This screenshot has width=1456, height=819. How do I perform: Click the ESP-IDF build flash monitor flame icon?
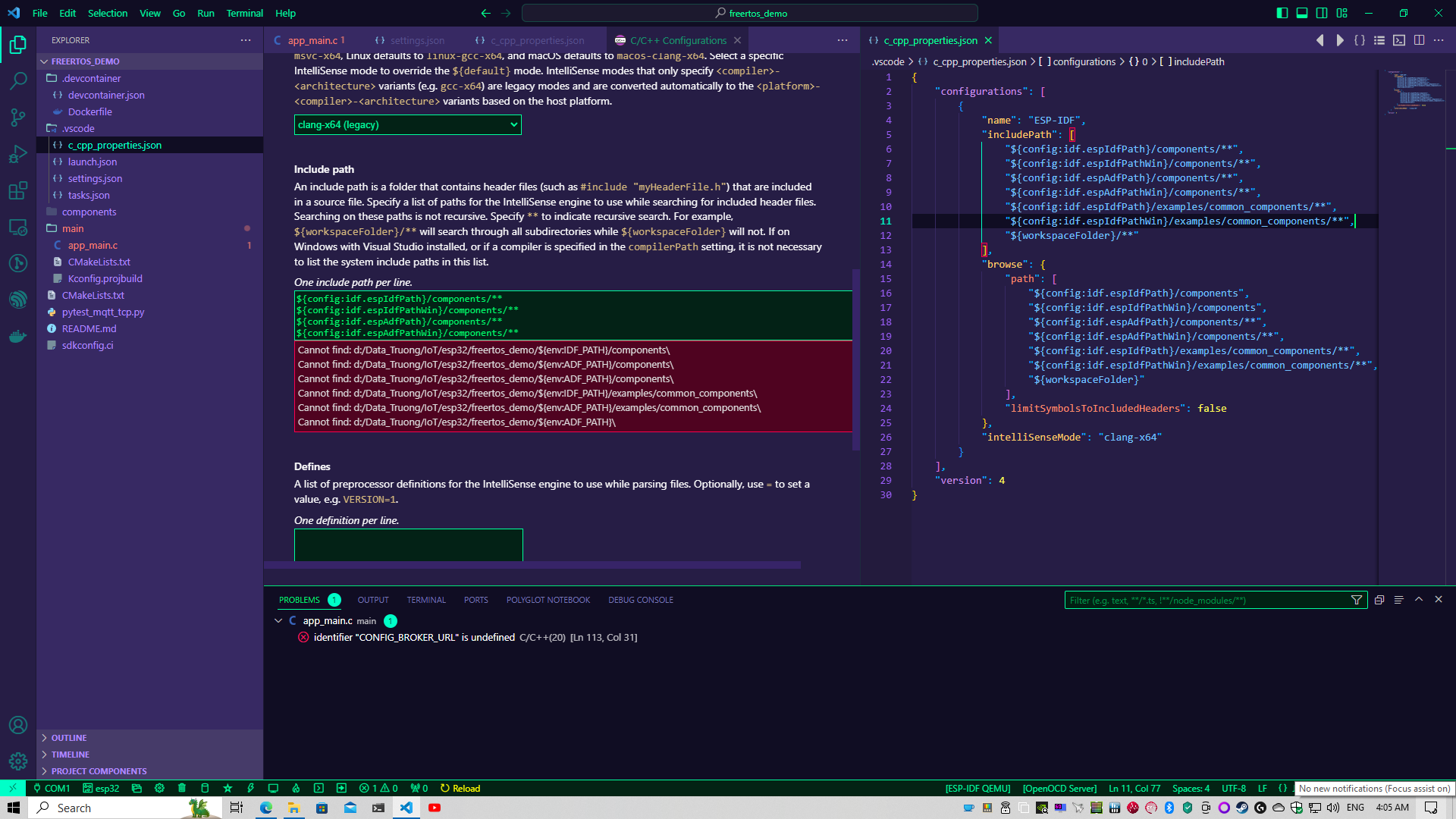(x=296, y=788)
